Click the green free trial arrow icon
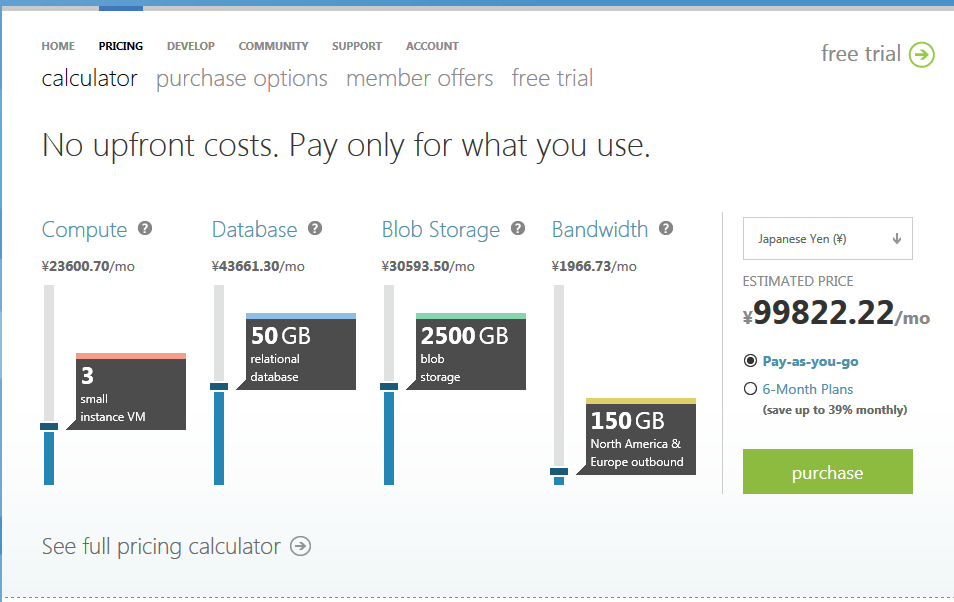 point(922,54)
